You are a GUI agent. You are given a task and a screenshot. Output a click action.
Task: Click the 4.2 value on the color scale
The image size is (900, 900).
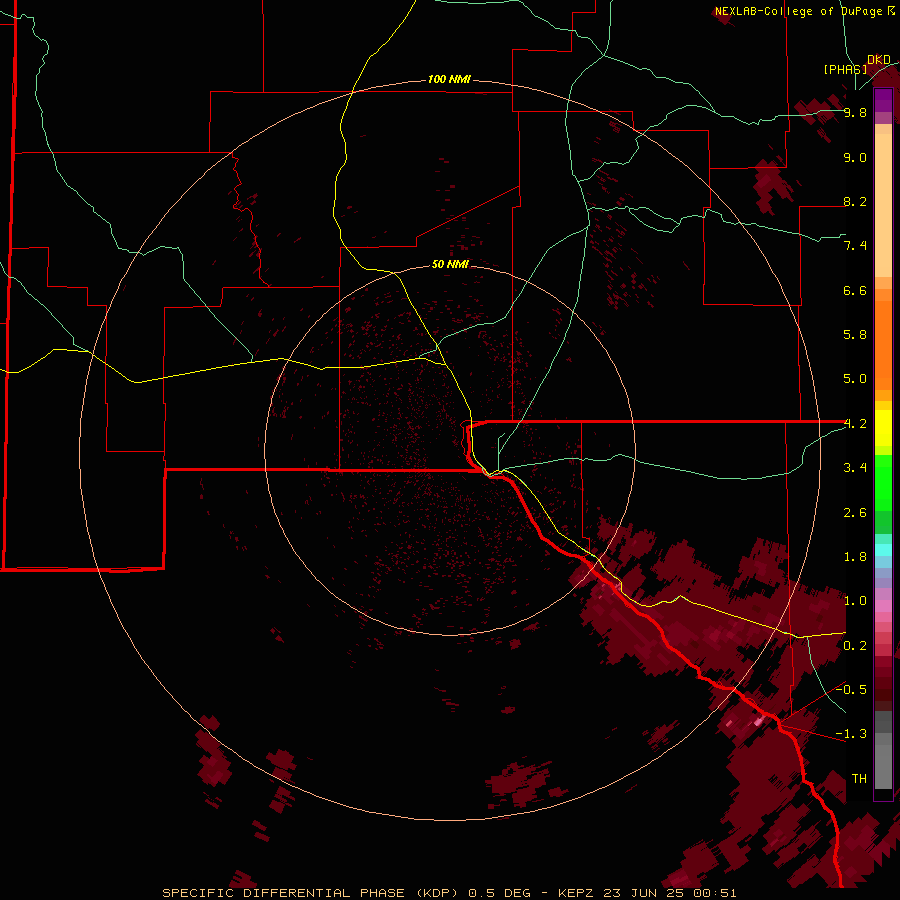[855, 424]
